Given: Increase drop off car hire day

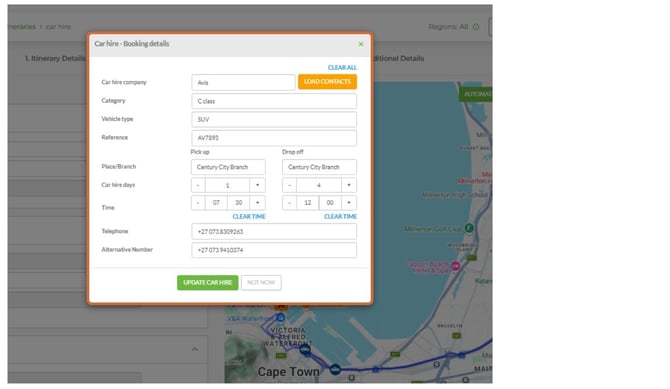Looking at the screenshot, I should (x=349, y=185).
